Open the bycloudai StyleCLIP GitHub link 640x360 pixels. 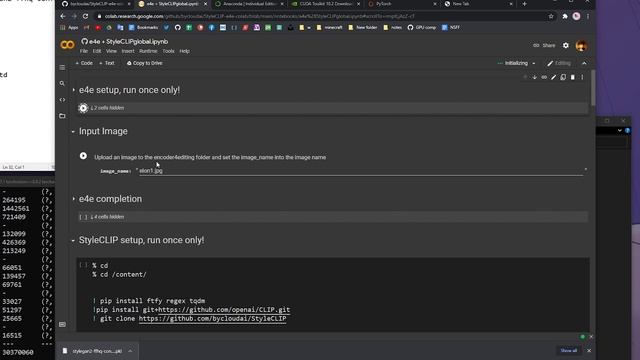click(x=212, y=318)
